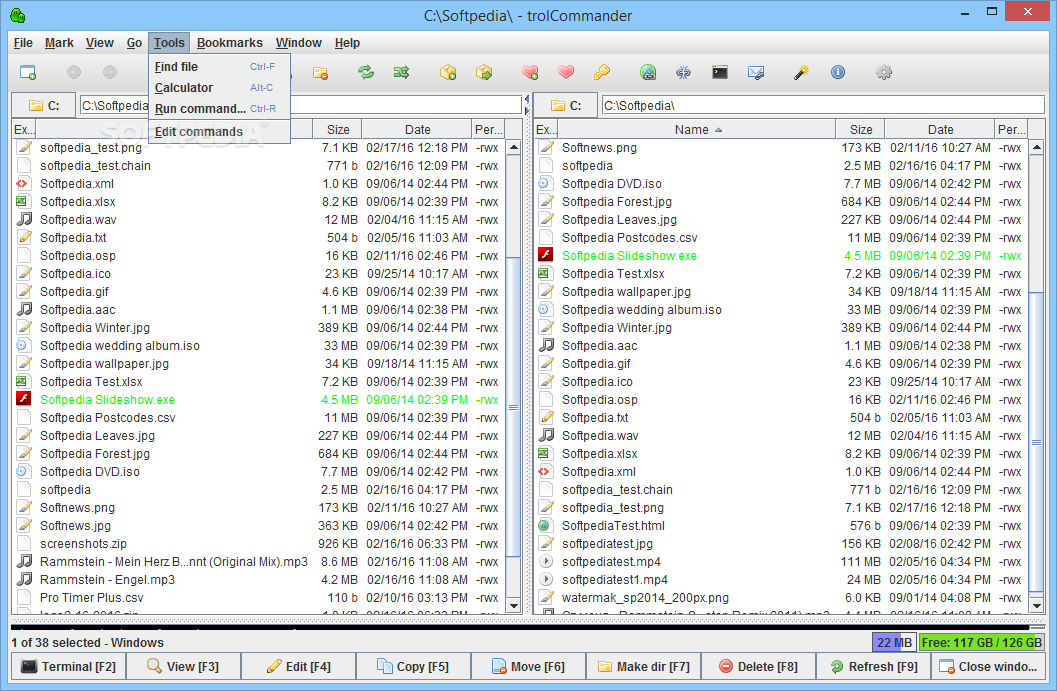Screen dimensions: 1057x691
Task: Open the Window menu
Action: pos(299,42)
